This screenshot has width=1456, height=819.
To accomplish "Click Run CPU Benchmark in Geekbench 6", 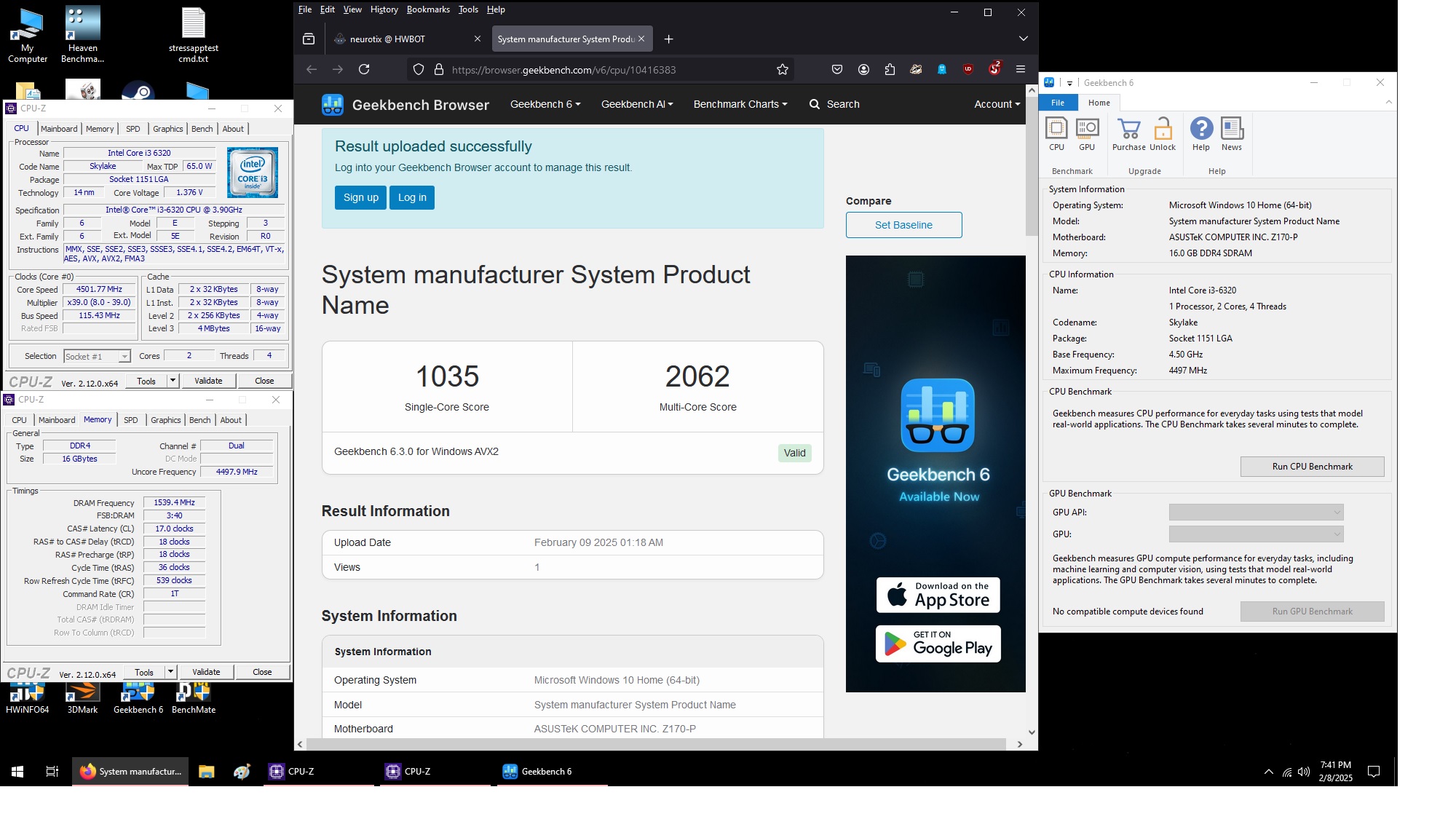I will [1312, 467].
